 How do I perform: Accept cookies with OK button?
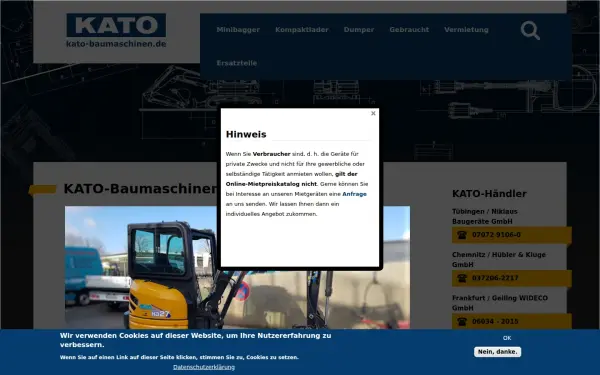click(507, 338)
